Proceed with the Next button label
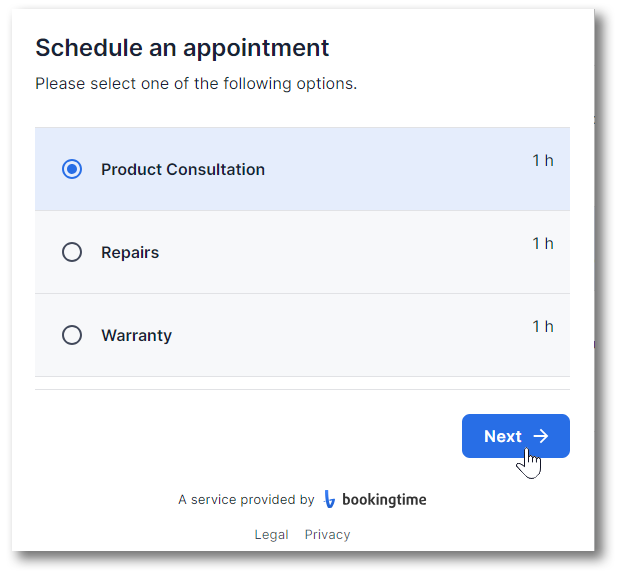The width and height of the screenshot is (619, 577). coord(503,436)
